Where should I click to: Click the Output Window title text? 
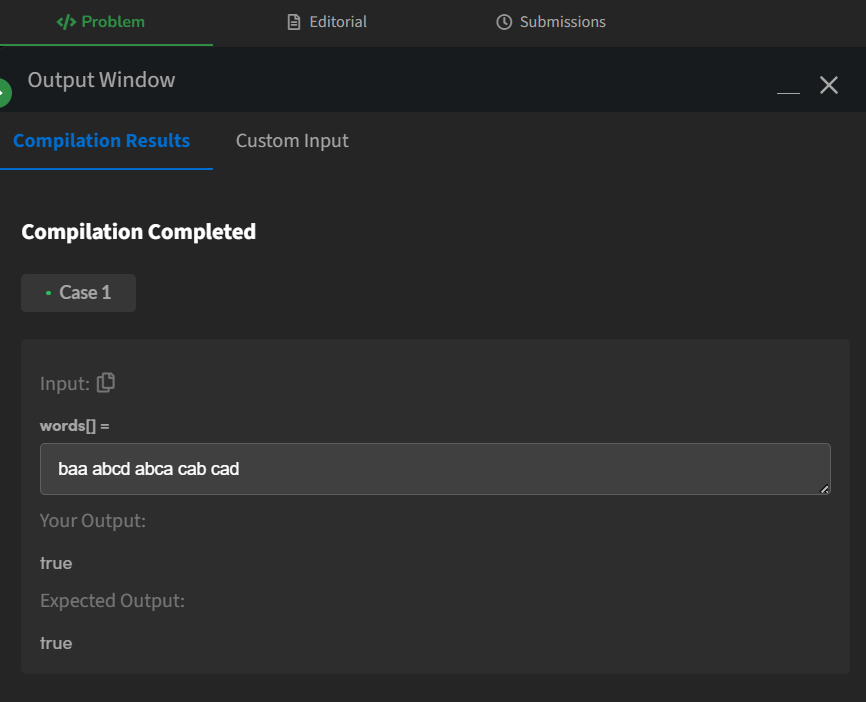click(x=102, y=80)
